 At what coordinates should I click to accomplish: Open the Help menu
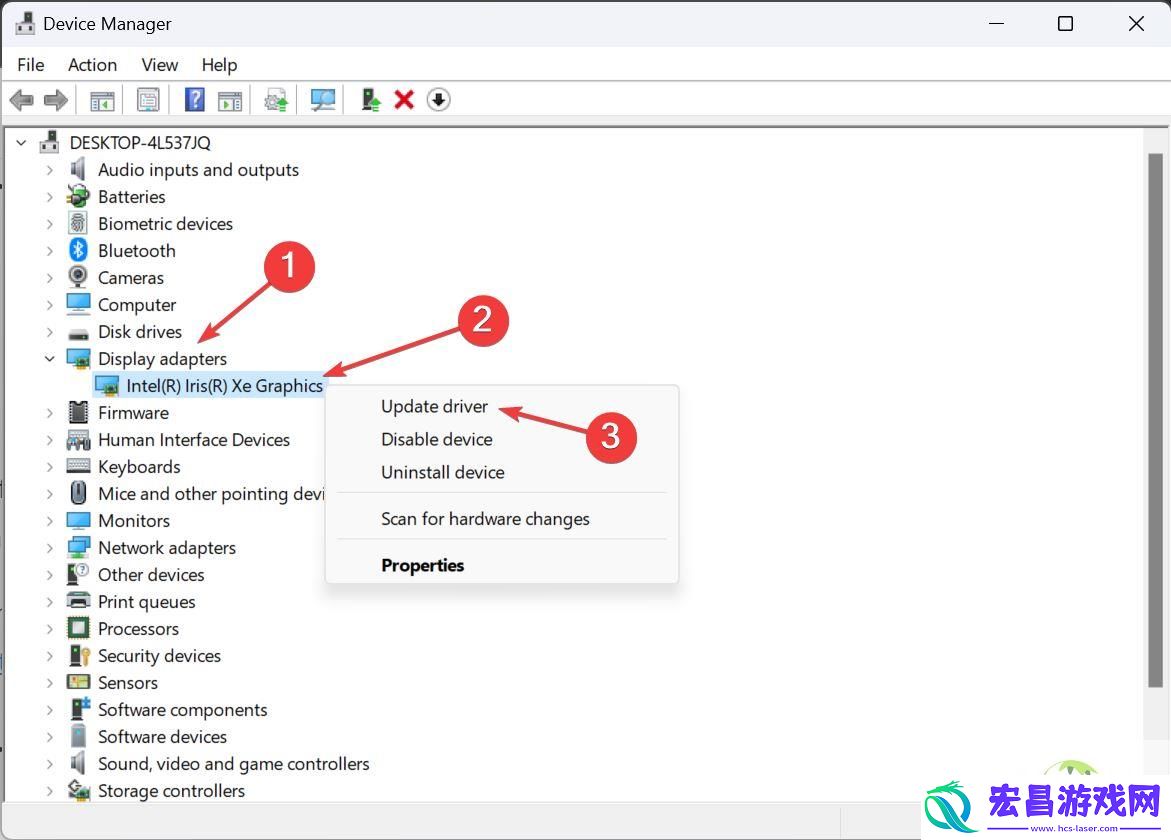[219, 65]
